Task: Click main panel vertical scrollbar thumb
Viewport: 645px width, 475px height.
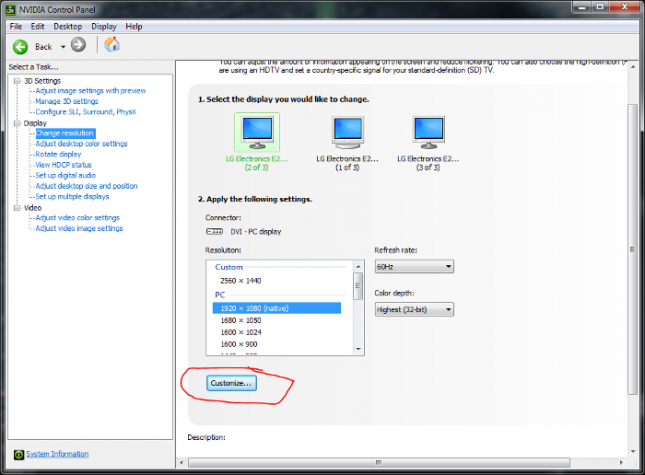Action: [x=633, y=249]
